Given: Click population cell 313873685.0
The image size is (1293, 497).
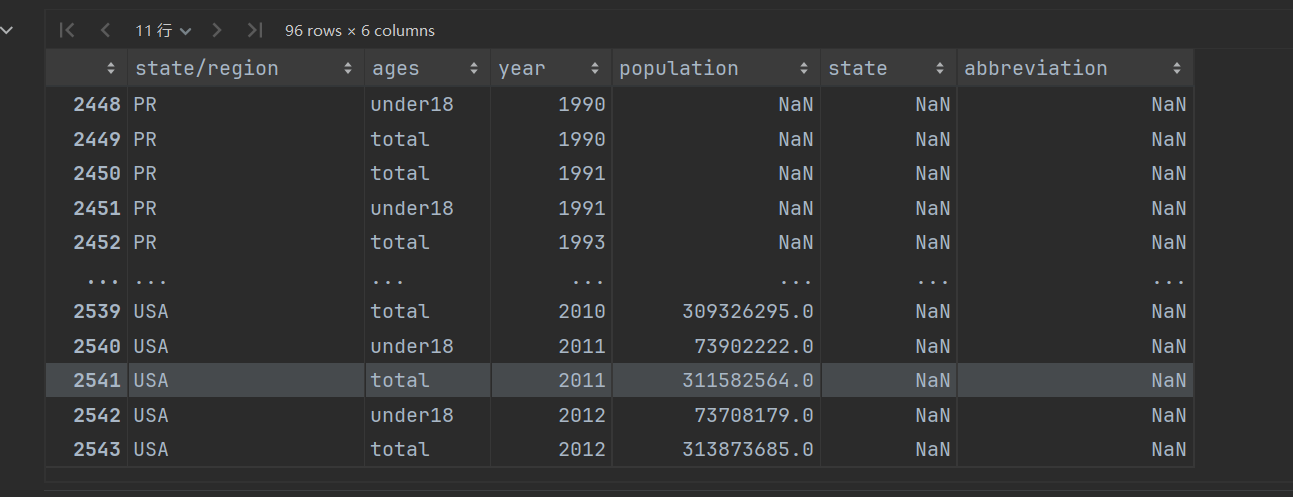Looking at the screenshot, I should pos(748,450).
